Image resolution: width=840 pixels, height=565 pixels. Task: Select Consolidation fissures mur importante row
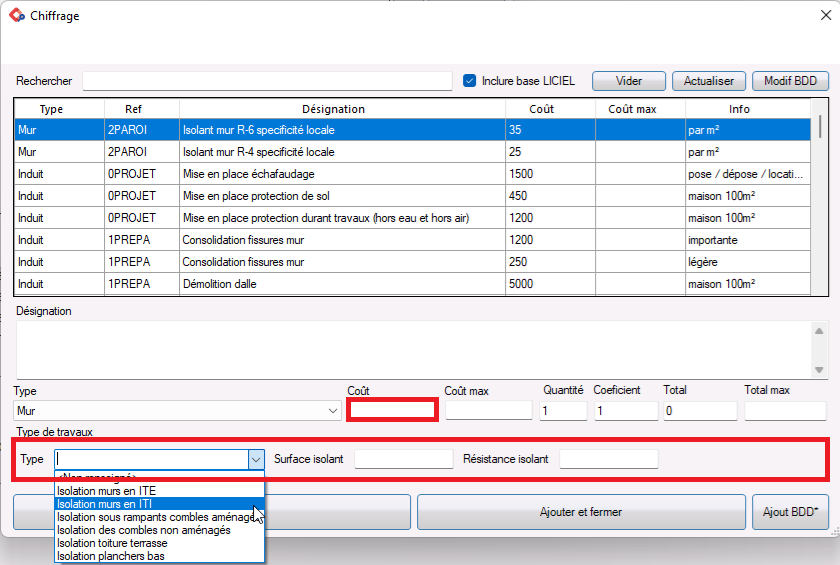click(x=412, y=240)
